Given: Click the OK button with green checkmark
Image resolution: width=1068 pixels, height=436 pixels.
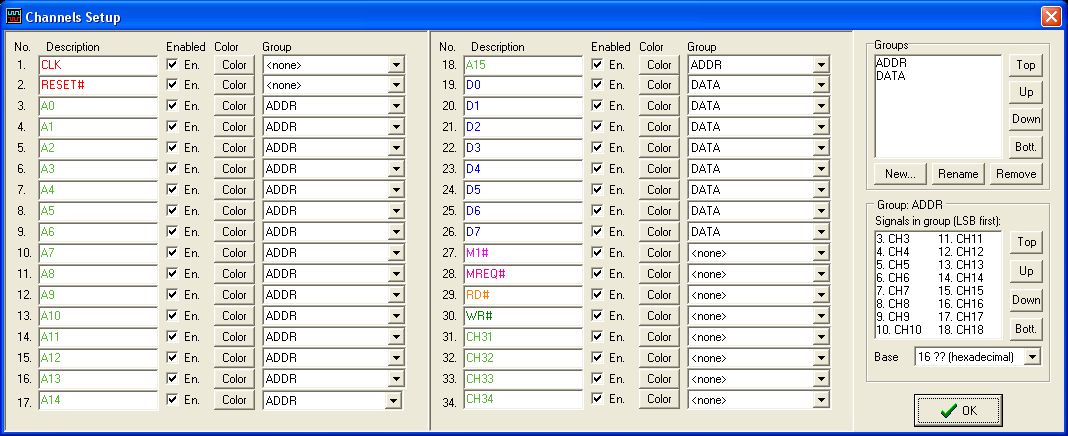Looking at the screenshot, I should (957, 410).
